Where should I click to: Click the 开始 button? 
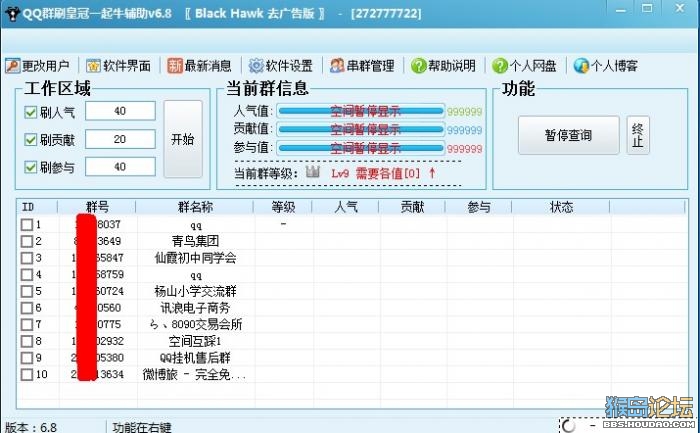[183, 139]
